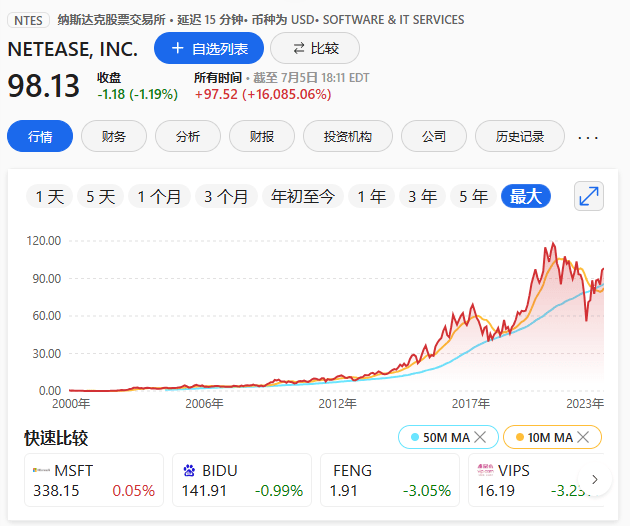Open the 分析 tab
This screenshot has width=630, height=526.
tap(187, 136)
